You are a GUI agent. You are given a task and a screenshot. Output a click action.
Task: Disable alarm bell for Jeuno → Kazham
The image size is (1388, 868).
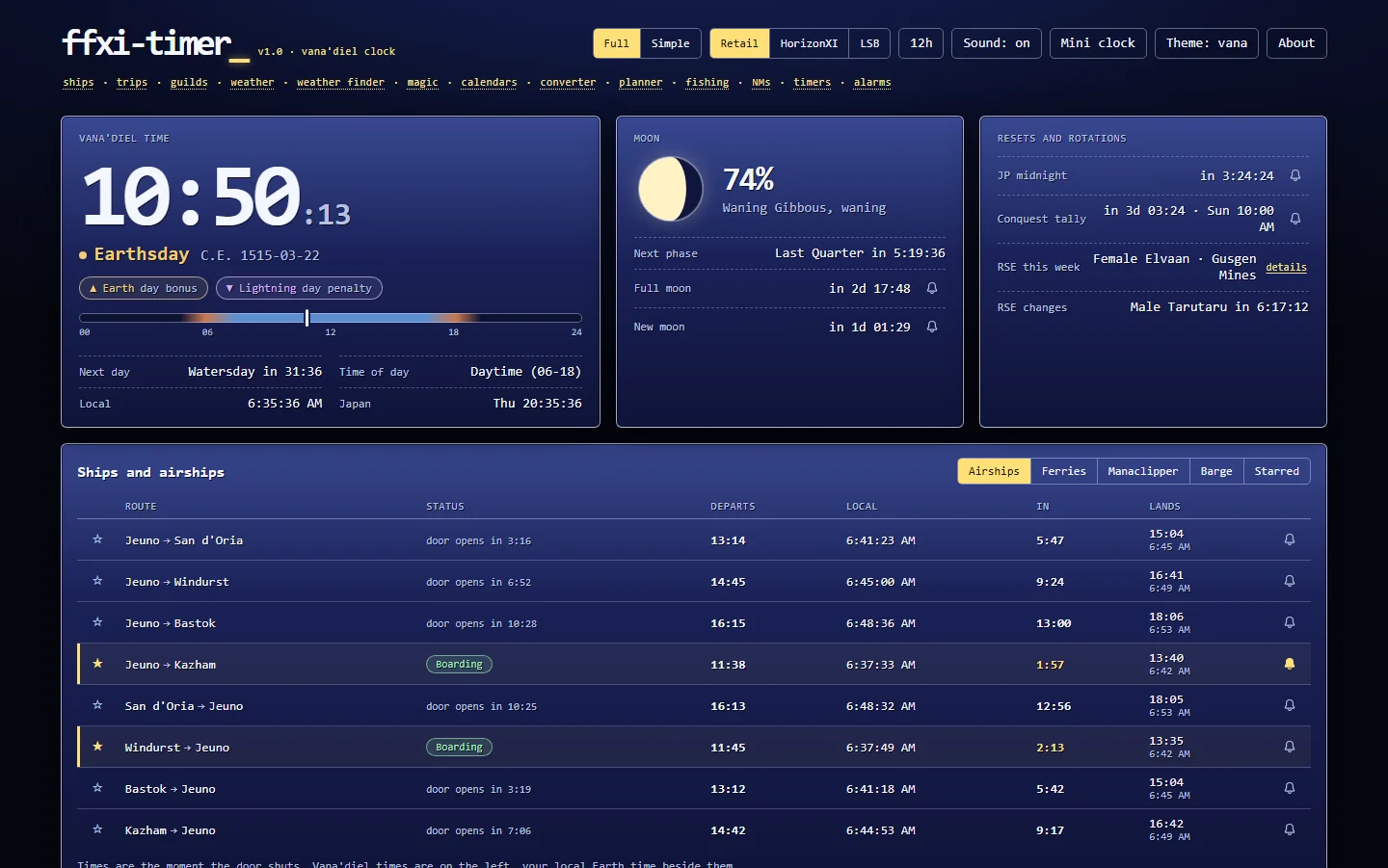point(1290,664)
